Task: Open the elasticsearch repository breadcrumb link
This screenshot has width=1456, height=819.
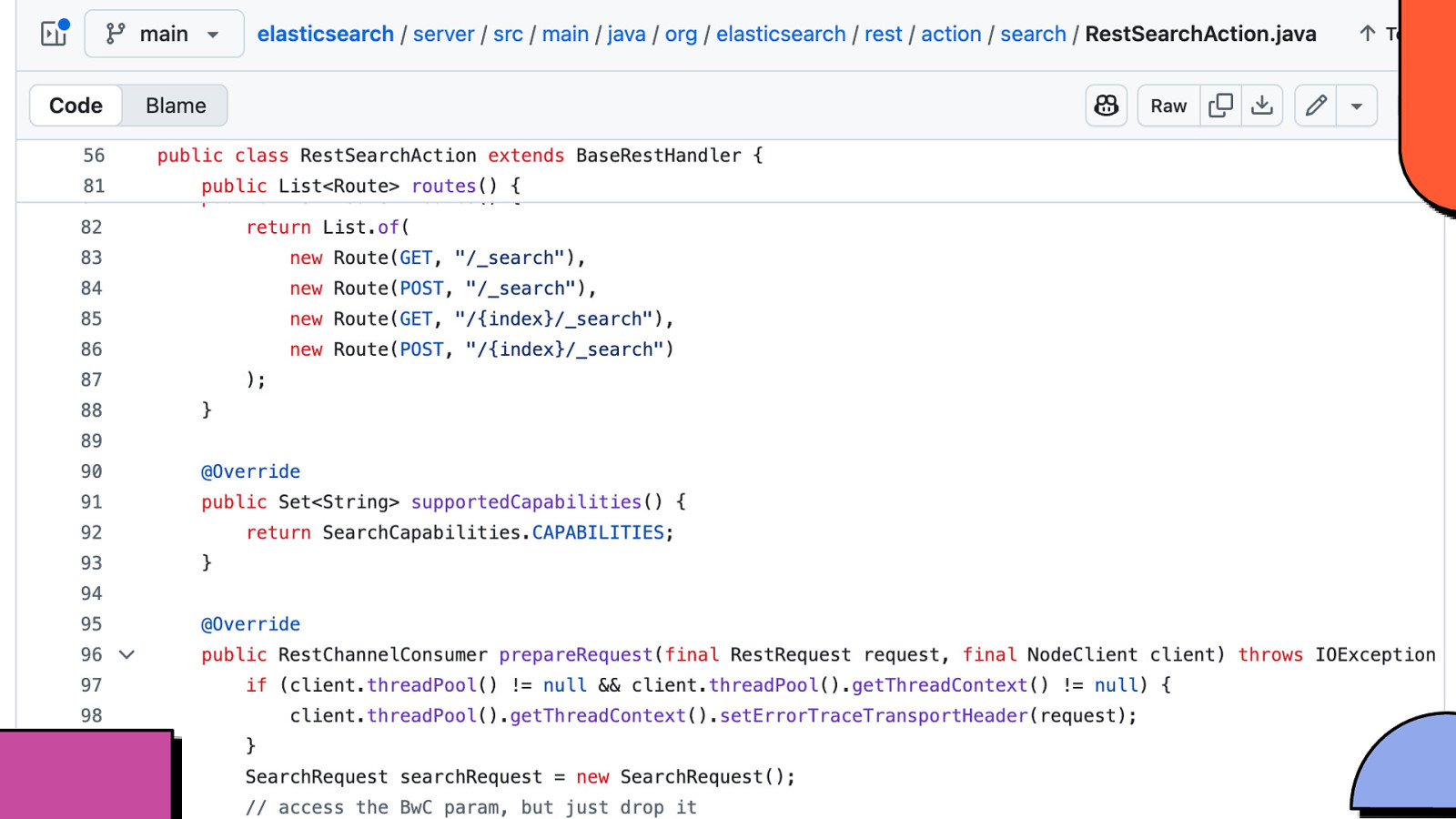Action: point(325,34)
